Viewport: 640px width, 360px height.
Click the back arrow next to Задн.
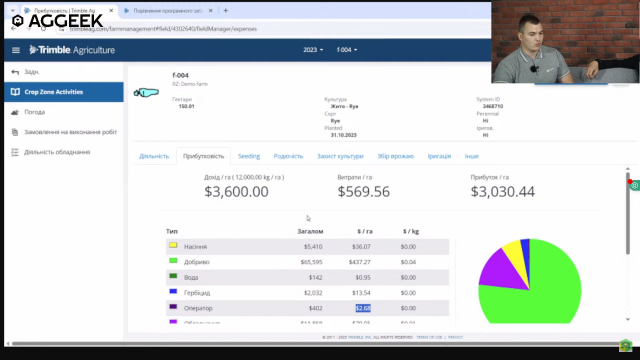(x=15, y=72)
